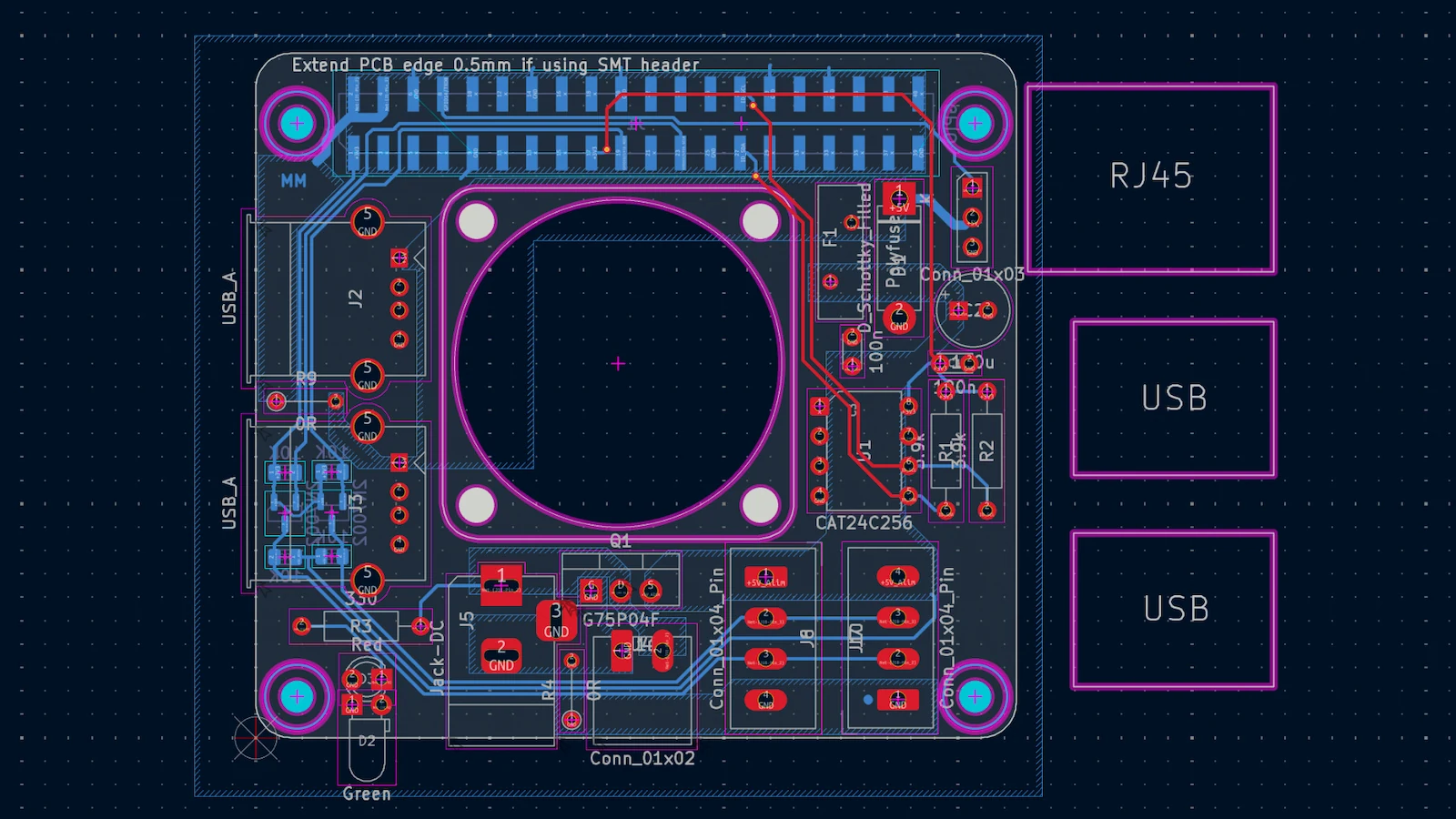Click the magenta cross at fan cutout center
The image size is (1456, 819).
[618, 364]
